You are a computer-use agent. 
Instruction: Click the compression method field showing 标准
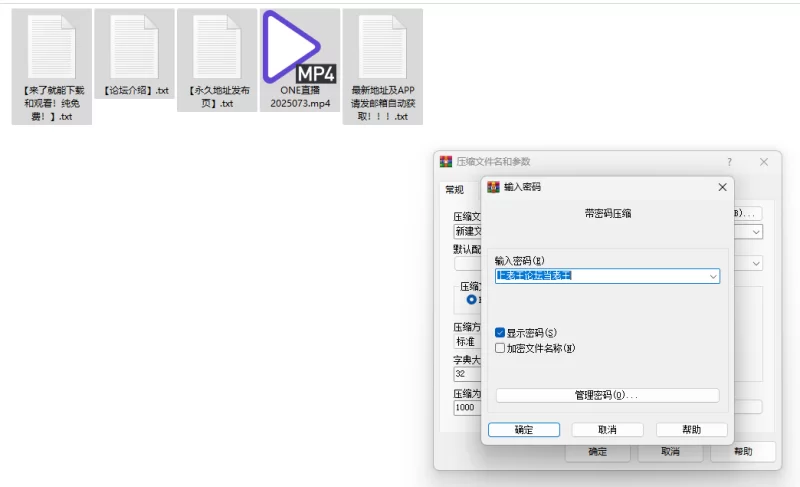(x=467, y=342)
